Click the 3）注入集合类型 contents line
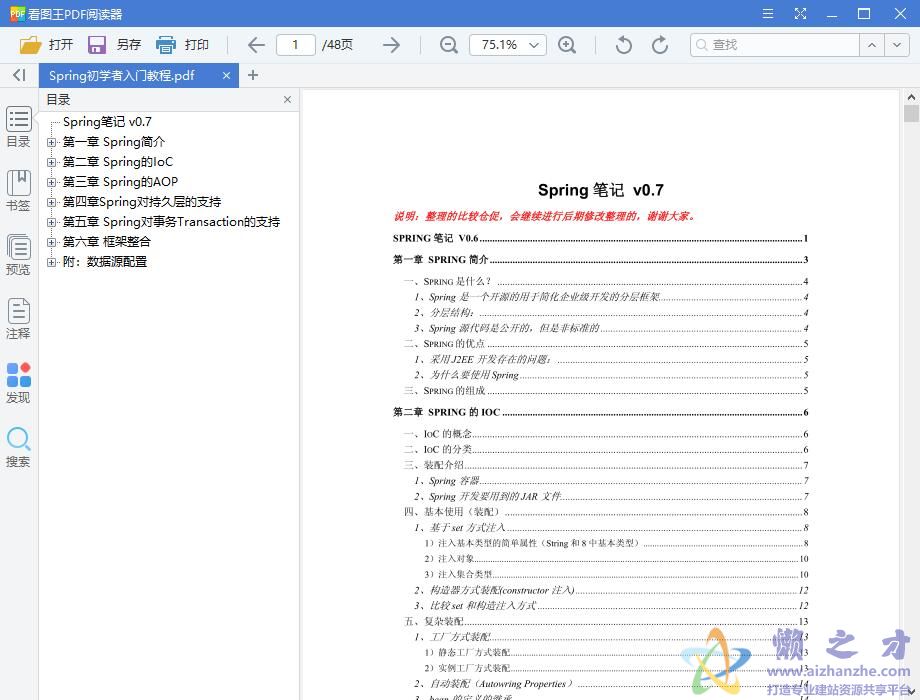Image resolution: width=920 pixels, height=700 pixels. pyautogui.click(x=616, y=574)
